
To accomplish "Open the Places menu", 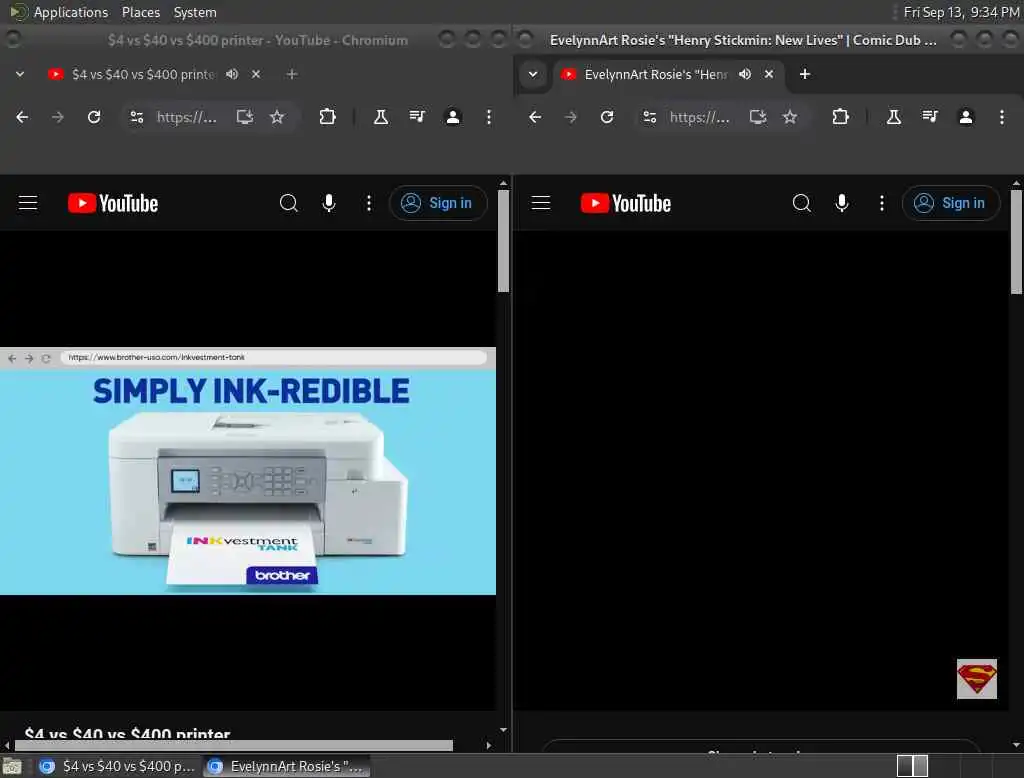I will click(x=141, y=12).
